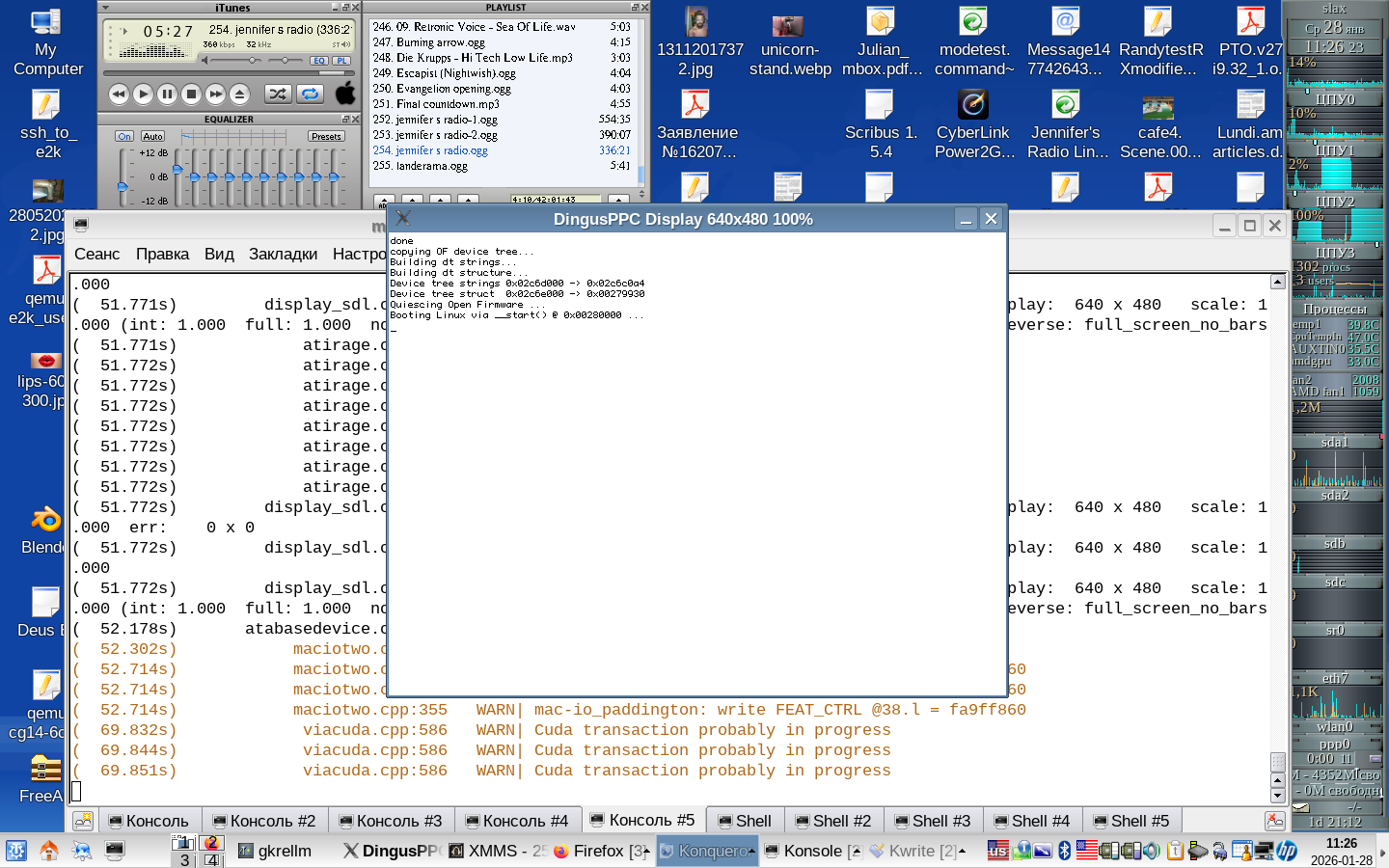Toggle the equalizer Auto button

pyautogui.click(x=152, y=136)
